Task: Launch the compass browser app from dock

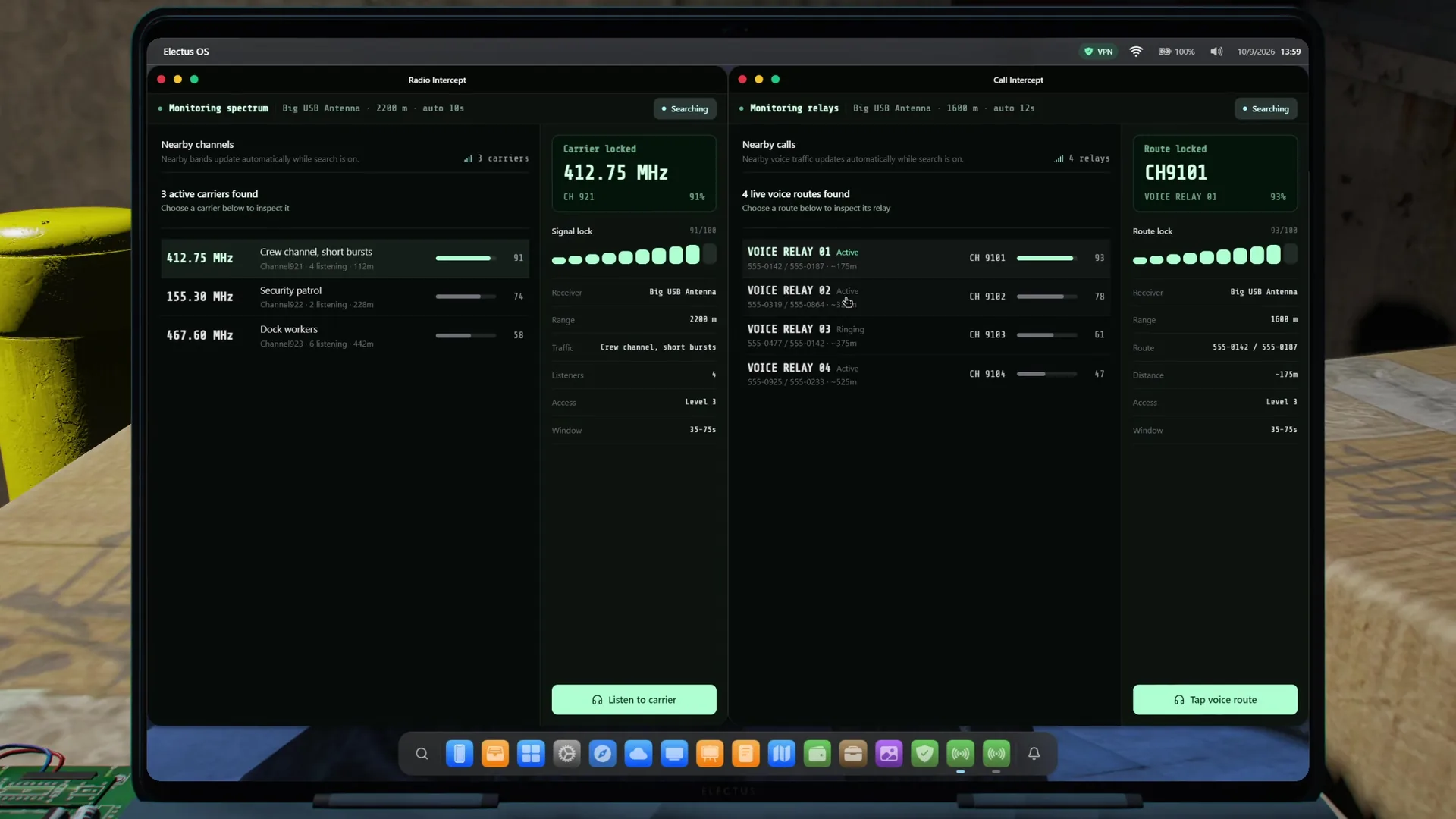Action: 603,754
